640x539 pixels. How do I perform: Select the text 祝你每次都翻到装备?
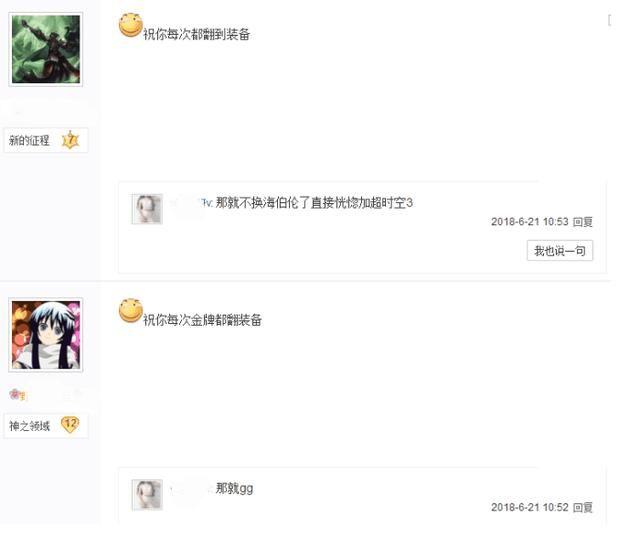coord(196,34)
